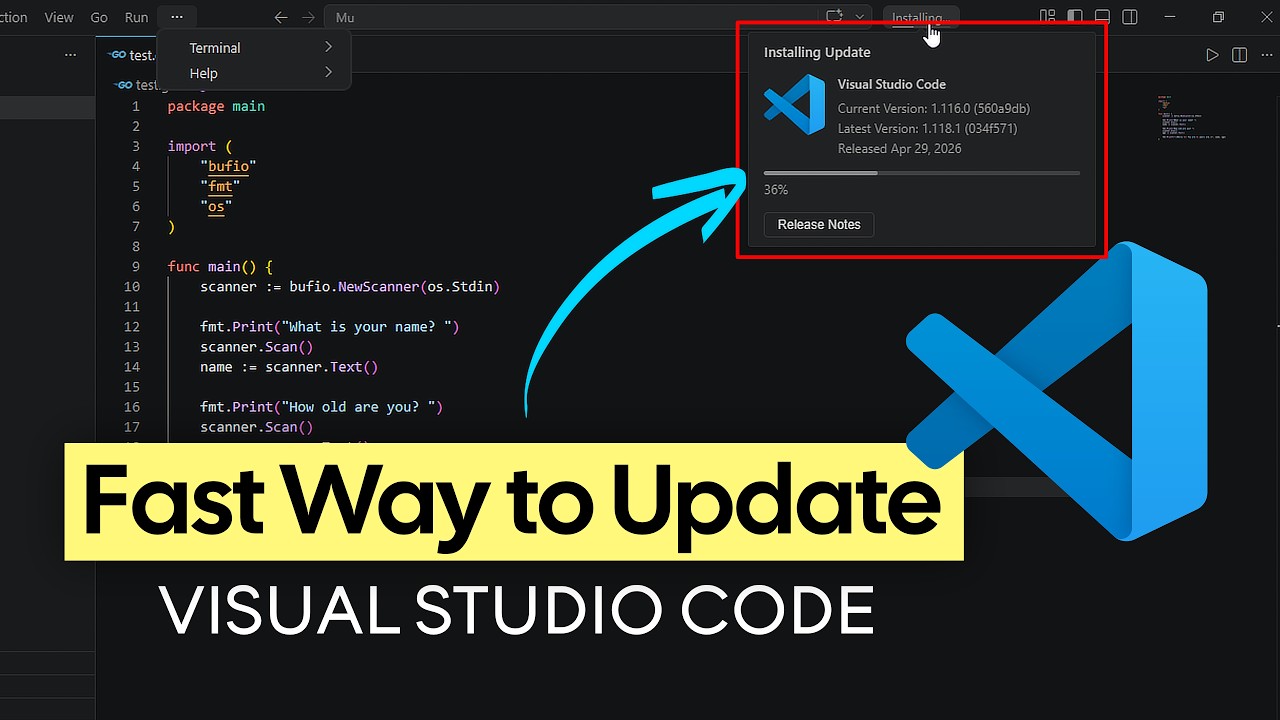Click the "bufio" import string
The height and width of the screenshot is (720, 1280).
228,166
